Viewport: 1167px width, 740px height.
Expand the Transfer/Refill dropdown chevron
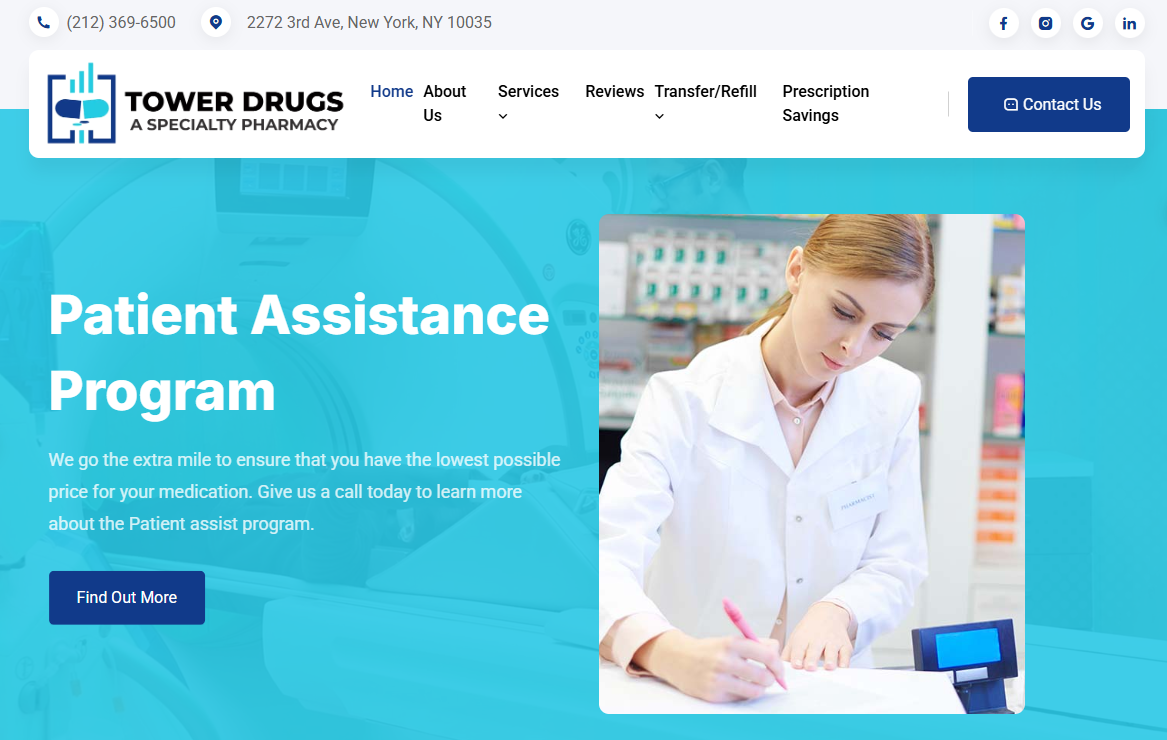(x=659, y=116)
